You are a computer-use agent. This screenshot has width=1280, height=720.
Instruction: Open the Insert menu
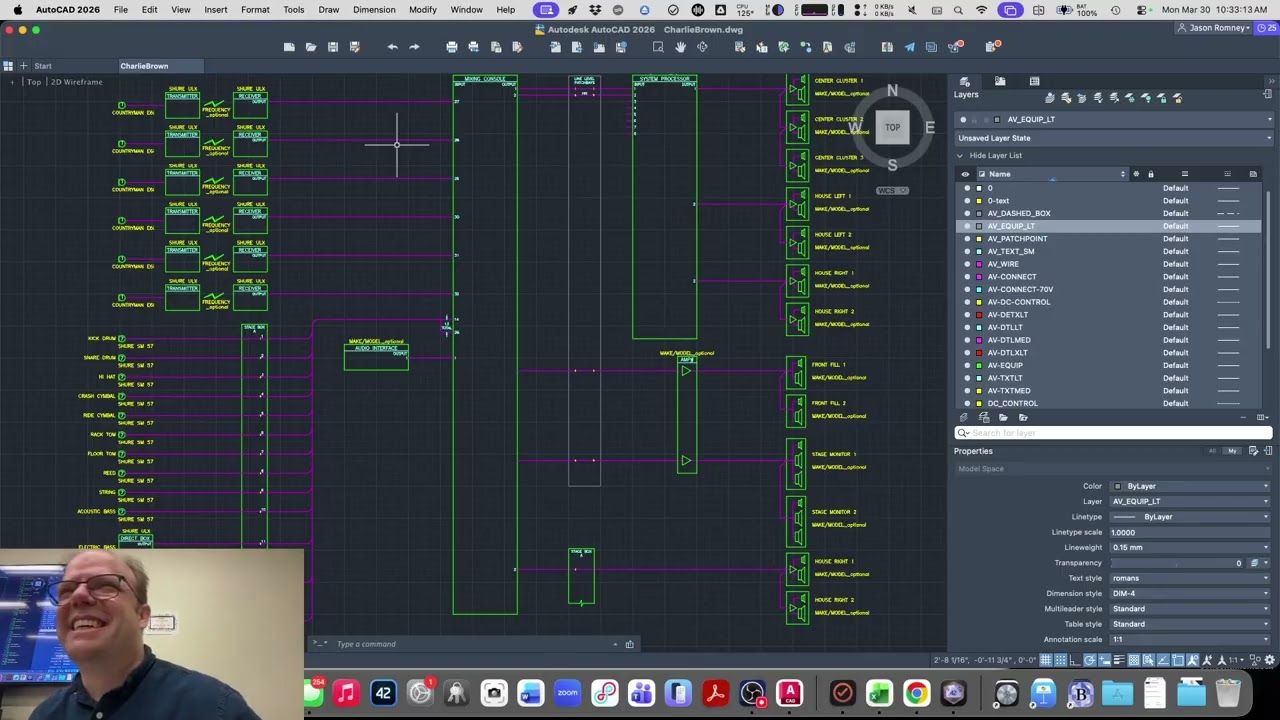[x=216, y=10]
